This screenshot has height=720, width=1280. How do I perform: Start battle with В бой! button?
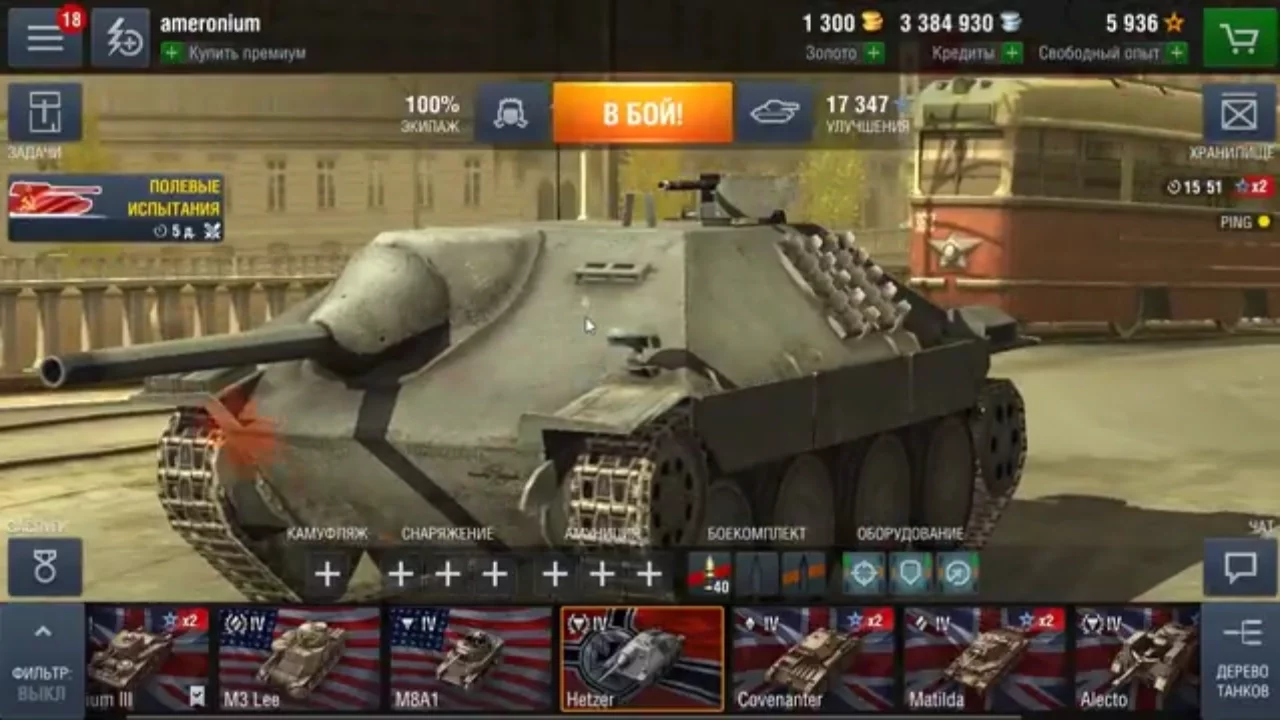point(642,113)
